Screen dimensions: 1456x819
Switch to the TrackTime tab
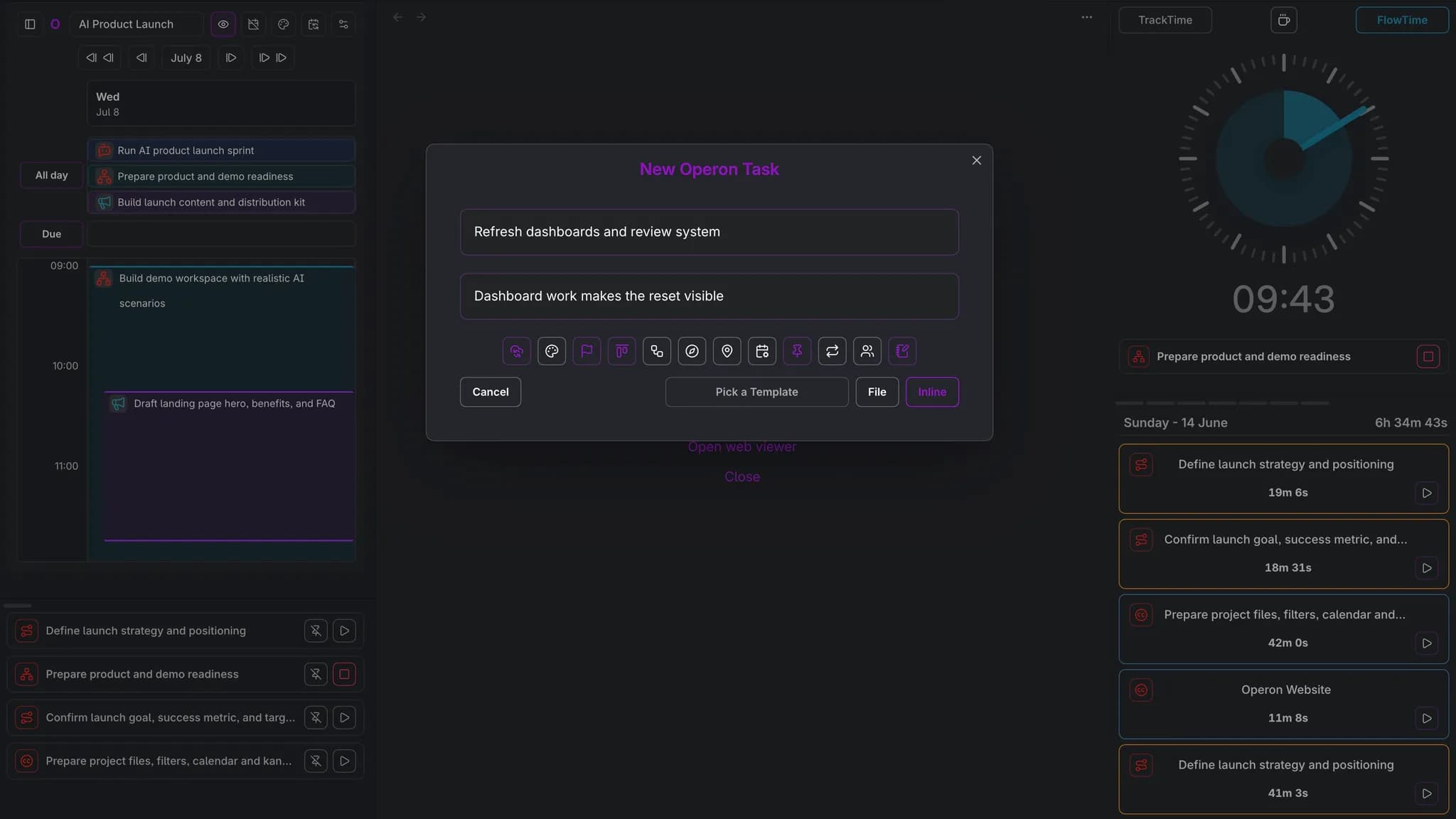tap(1165, 20)
